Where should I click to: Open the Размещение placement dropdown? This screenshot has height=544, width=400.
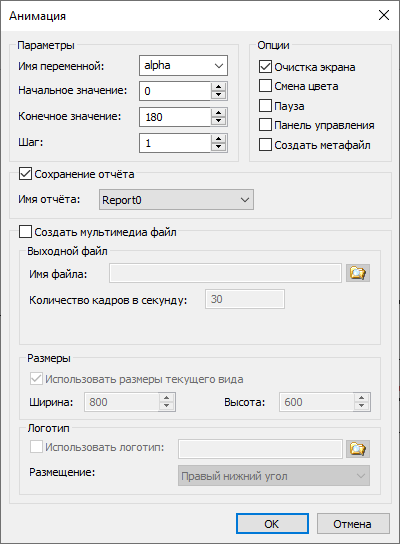pyautogui.click(x=274, y=476)
